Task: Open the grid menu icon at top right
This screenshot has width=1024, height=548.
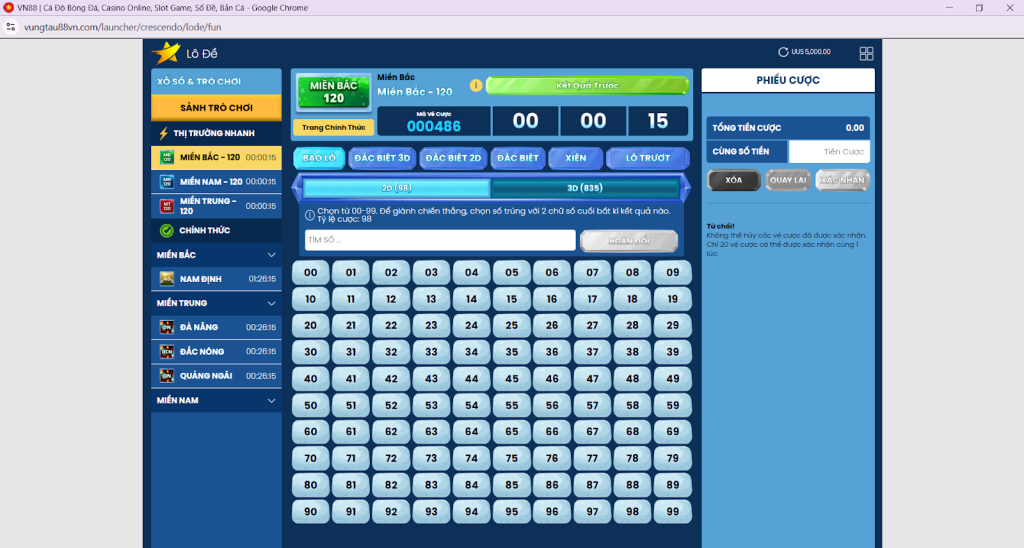Action: [x=866, y=54]
